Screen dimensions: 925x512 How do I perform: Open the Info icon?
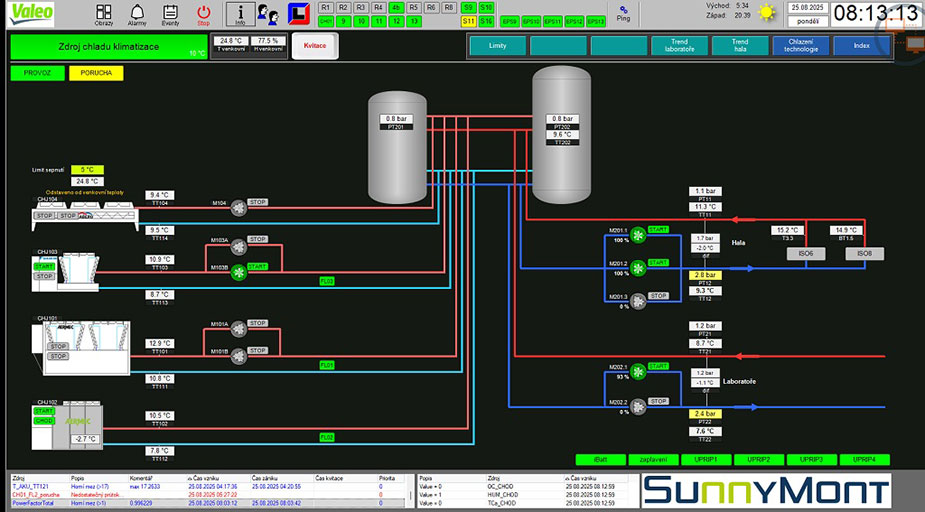240,14
